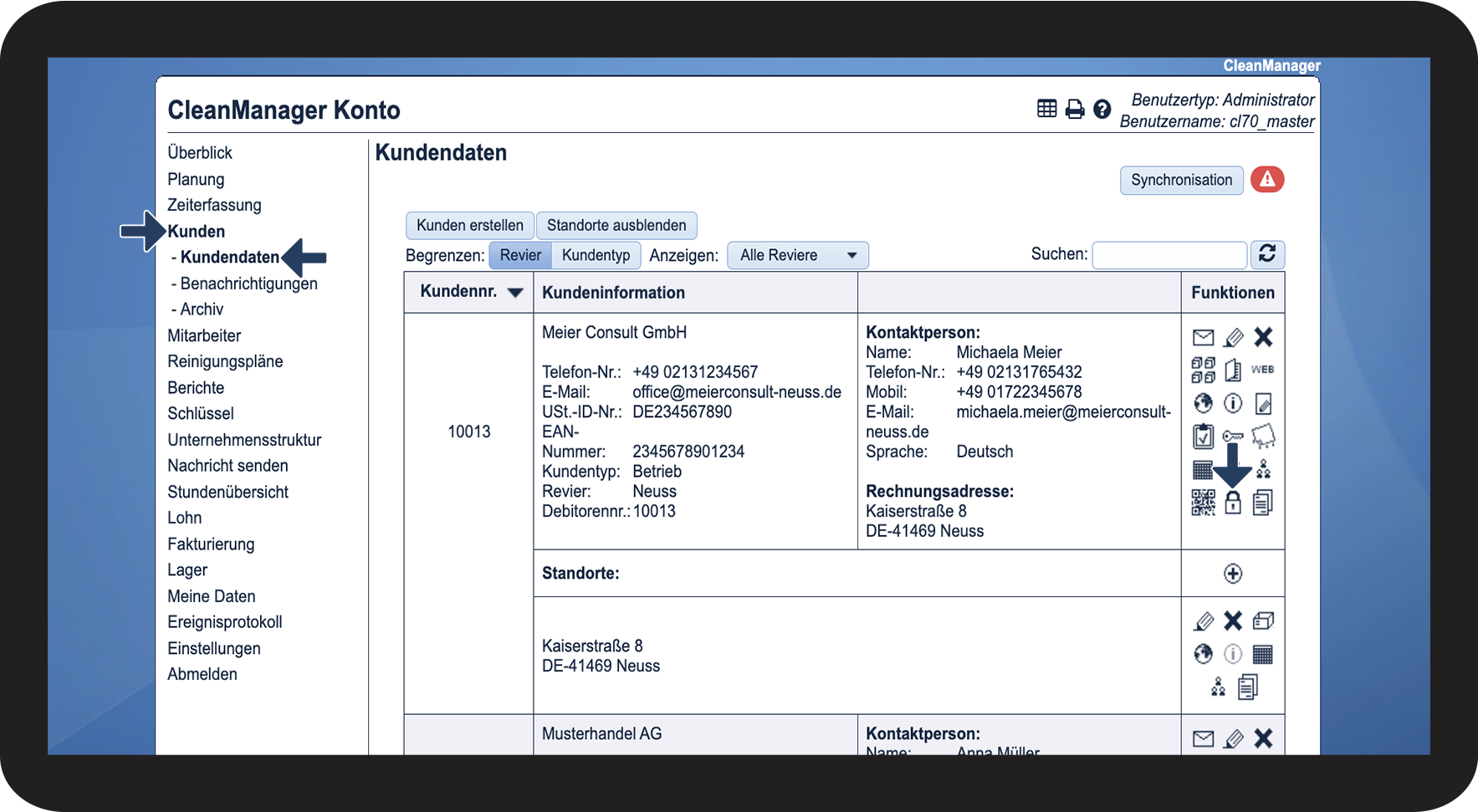
Task: Collapse the Kunden menu section
Action: 197,232
